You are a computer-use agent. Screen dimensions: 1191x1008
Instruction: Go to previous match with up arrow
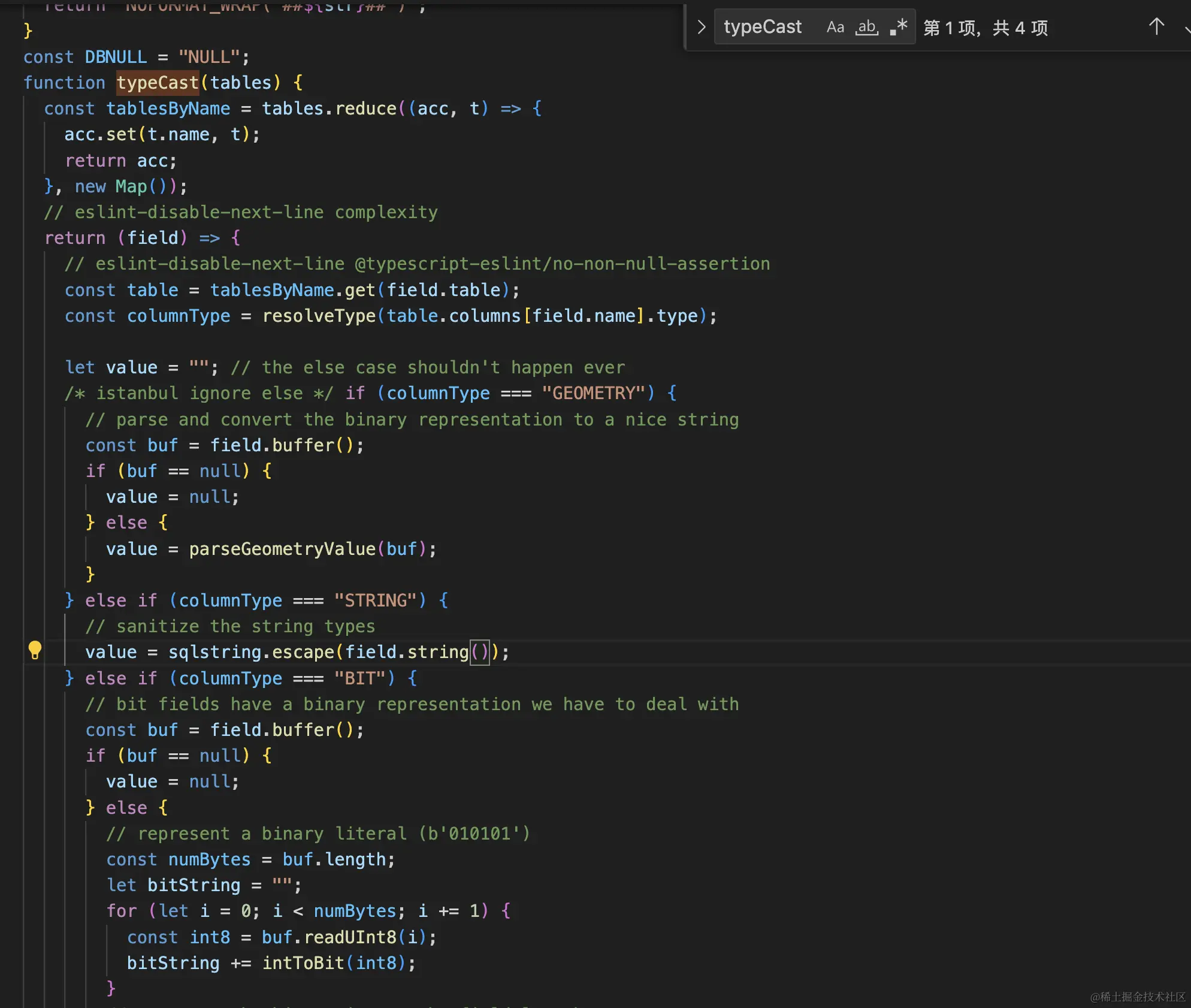(1156, 27)
